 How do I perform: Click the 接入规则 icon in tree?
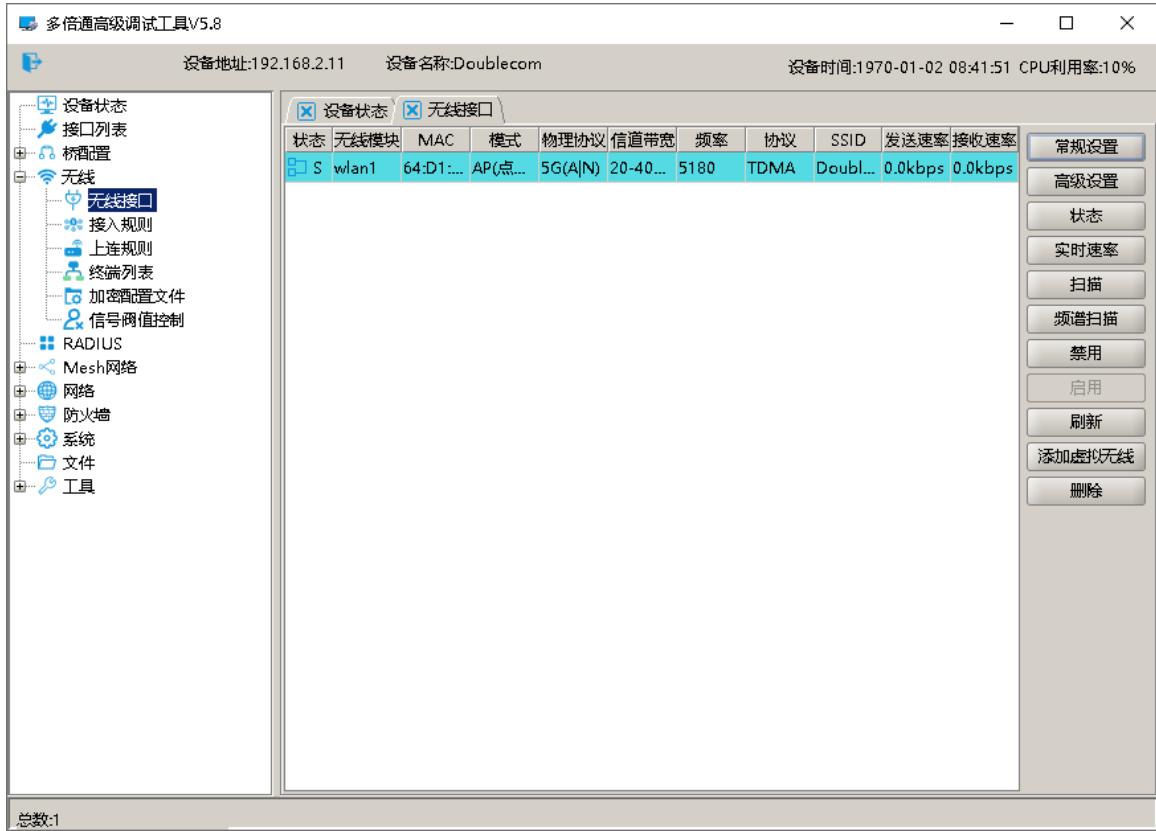(73, 224)
